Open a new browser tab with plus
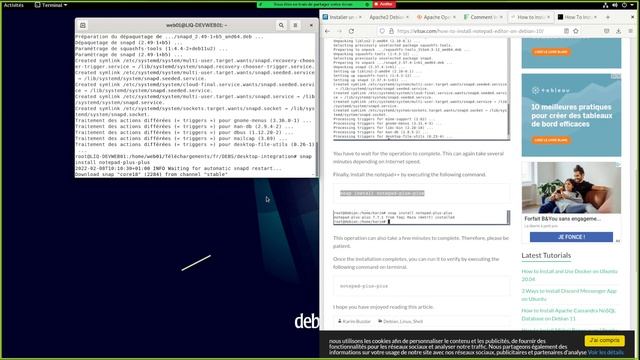Screen dimensions: 640x360 click(x=608, y=17)
